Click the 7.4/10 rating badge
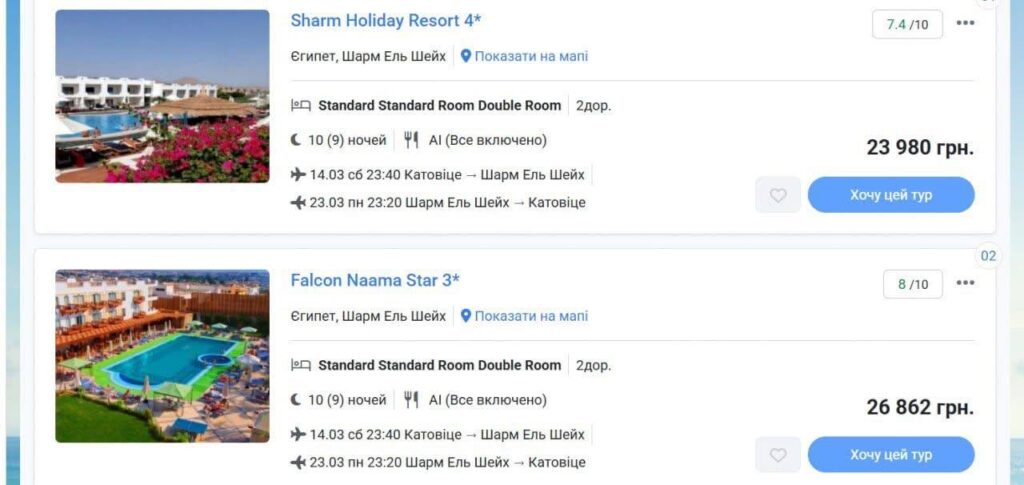The width and height of the screenshot is (1024, 485). [x=907, y=24]
